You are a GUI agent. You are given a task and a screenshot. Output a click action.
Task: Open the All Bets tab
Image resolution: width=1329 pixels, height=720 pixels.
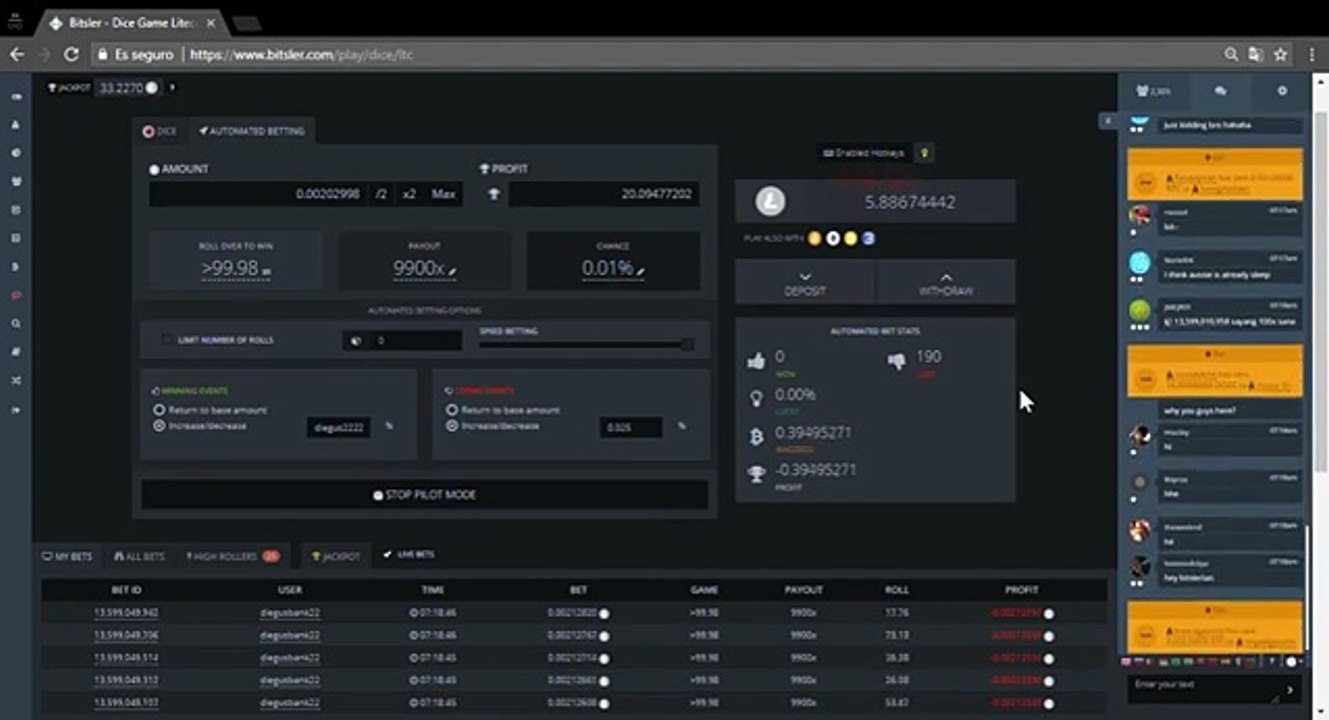click(x=139, y=556)
